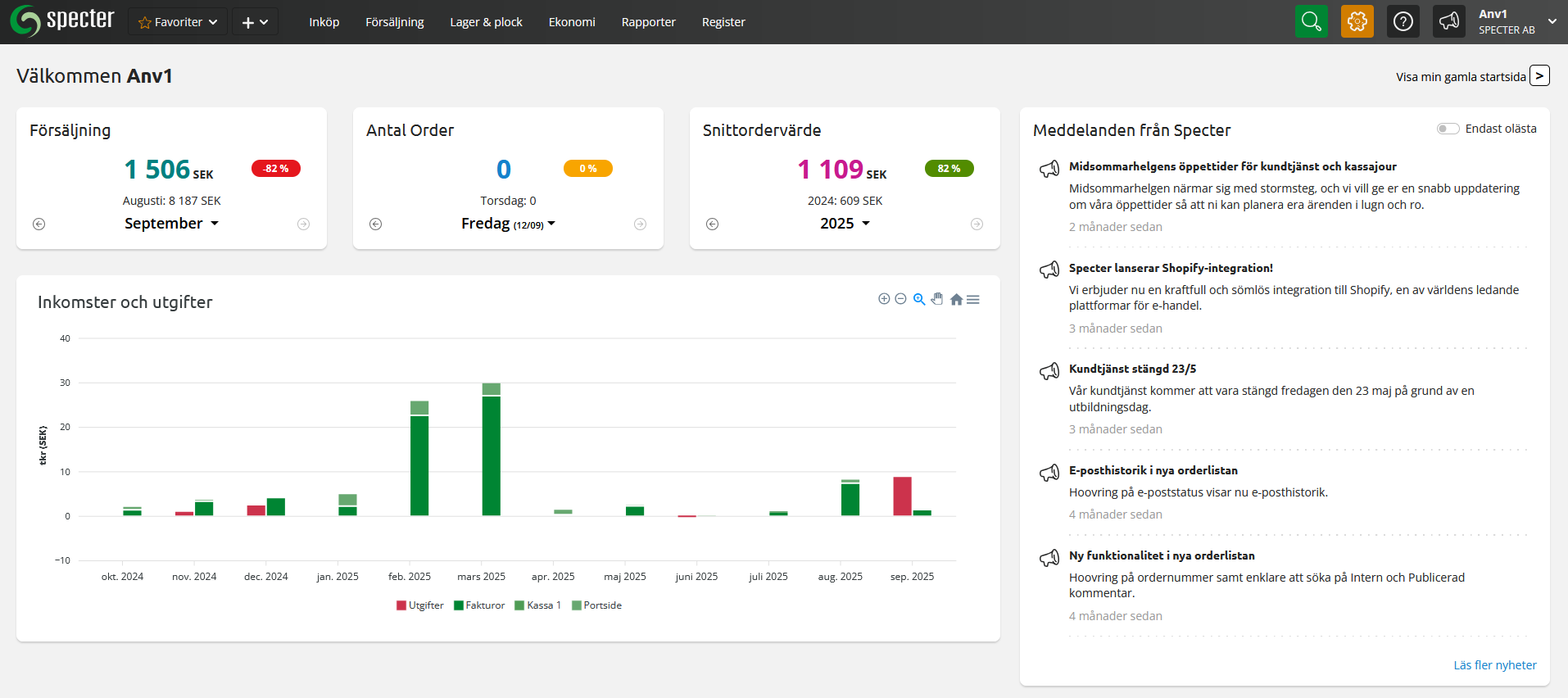Select the chart magnifier selection zoom tool

pyautogui.click(x=919, y=299)
